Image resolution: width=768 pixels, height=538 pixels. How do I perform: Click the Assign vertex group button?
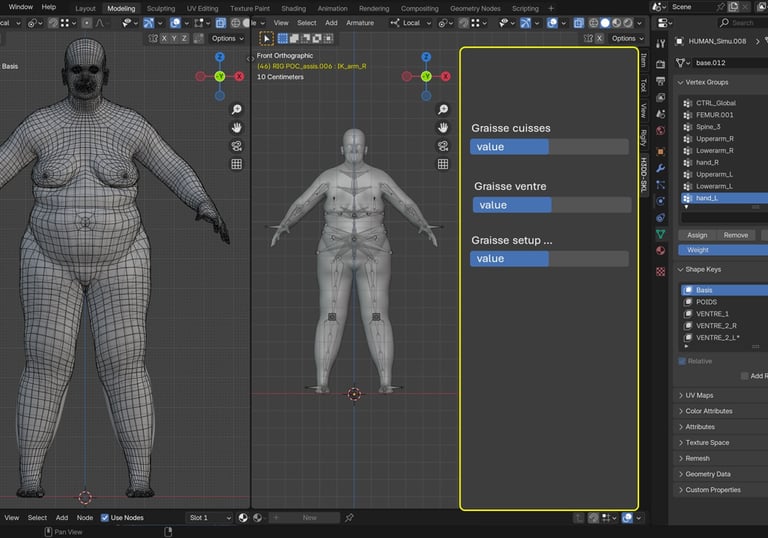tap(697, 235)
